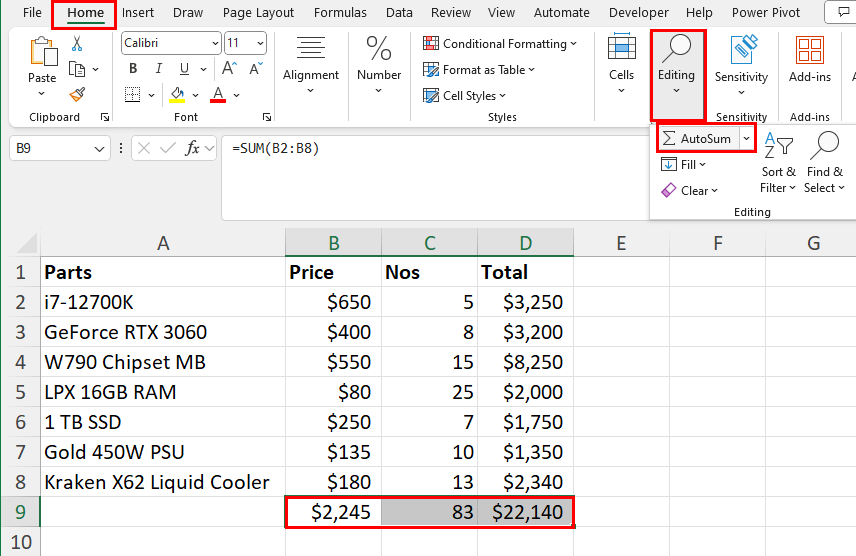Open the File tab

click(x=32, y=13)
